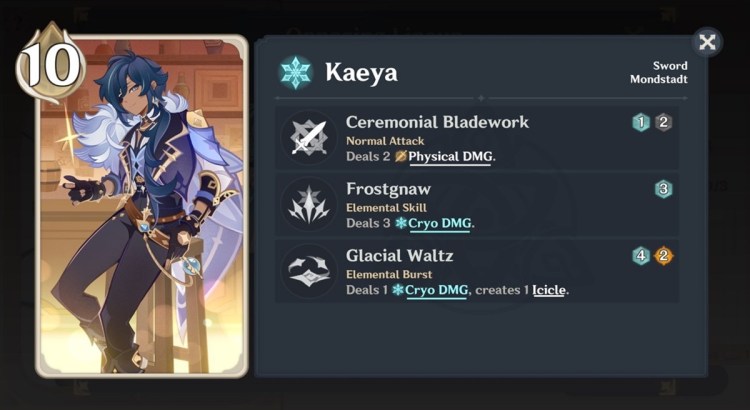Screen dimensions: 750x410
Task: Select the Frostgnaw elemental skill icon
Action: point(309,204)
